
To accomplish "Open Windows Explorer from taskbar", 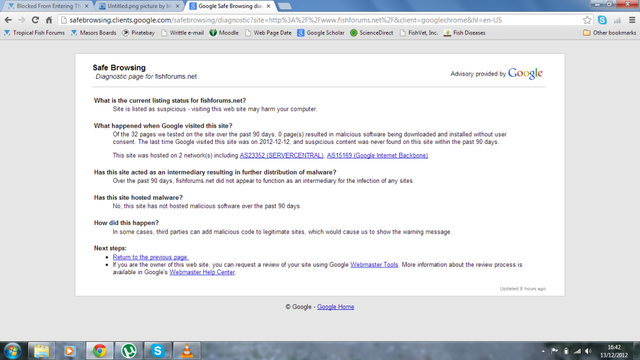I will click(x=41, y=351).
